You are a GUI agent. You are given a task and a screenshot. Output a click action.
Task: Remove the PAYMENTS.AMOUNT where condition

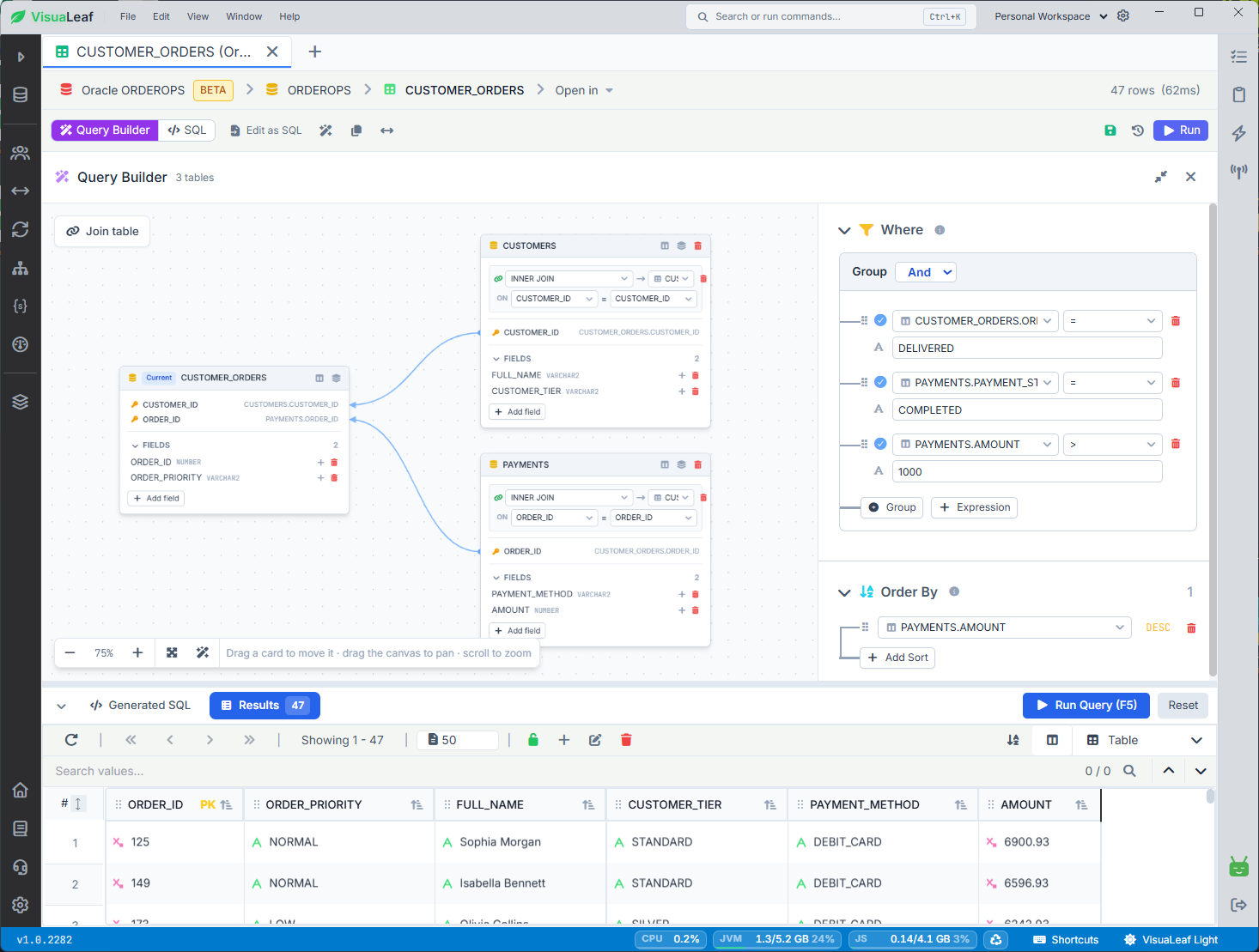1176,444
